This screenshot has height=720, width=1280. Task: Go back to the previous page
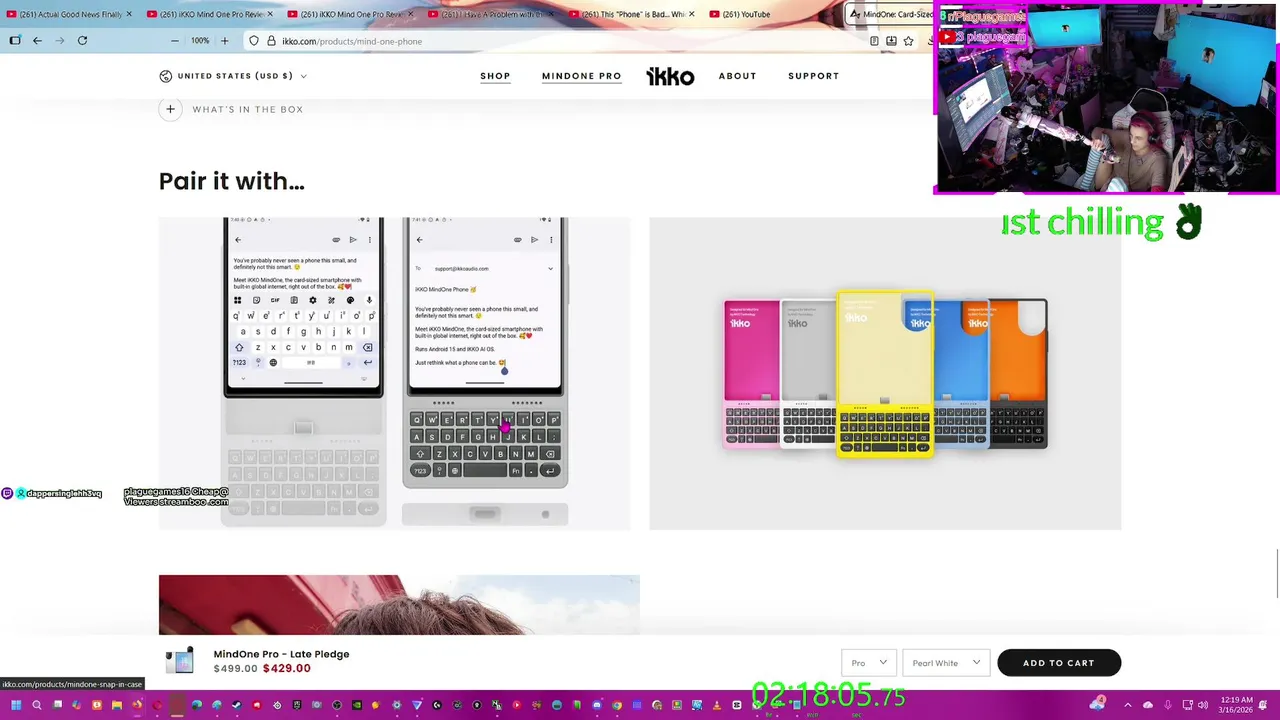click(37, 41)
